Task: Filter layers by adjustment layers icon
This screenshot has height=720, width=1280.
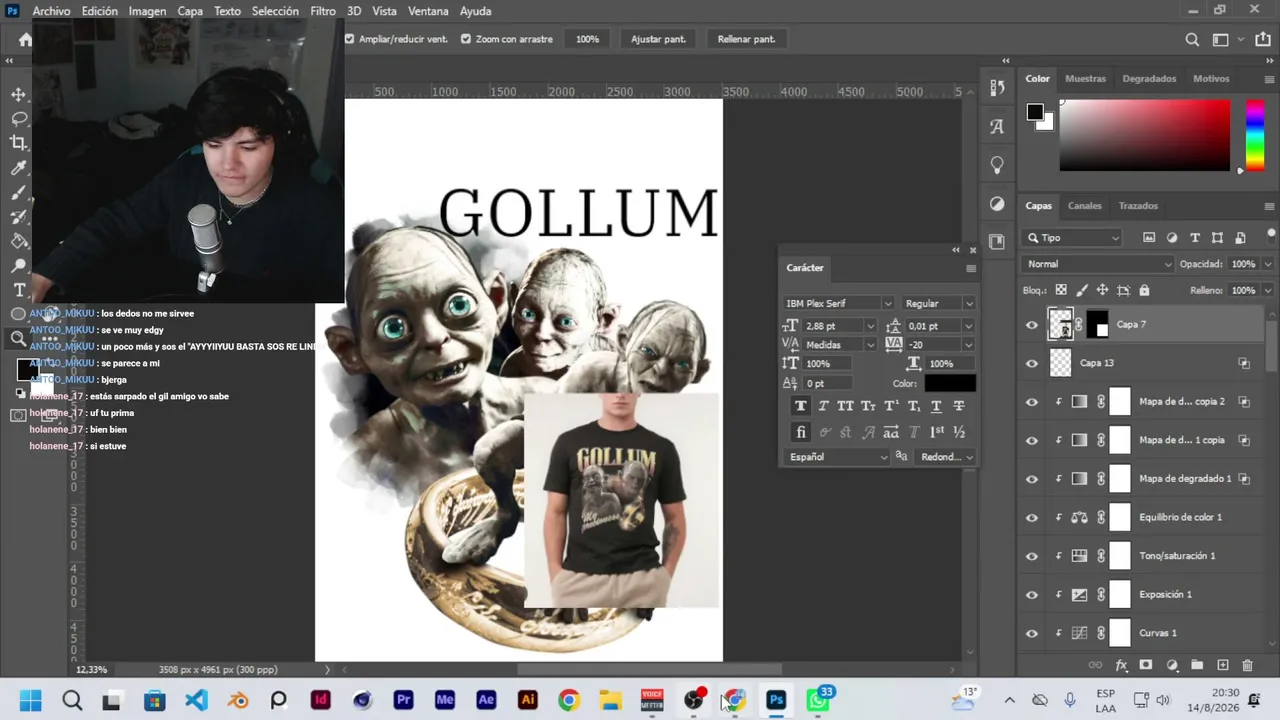Action: click(1172, 238)
